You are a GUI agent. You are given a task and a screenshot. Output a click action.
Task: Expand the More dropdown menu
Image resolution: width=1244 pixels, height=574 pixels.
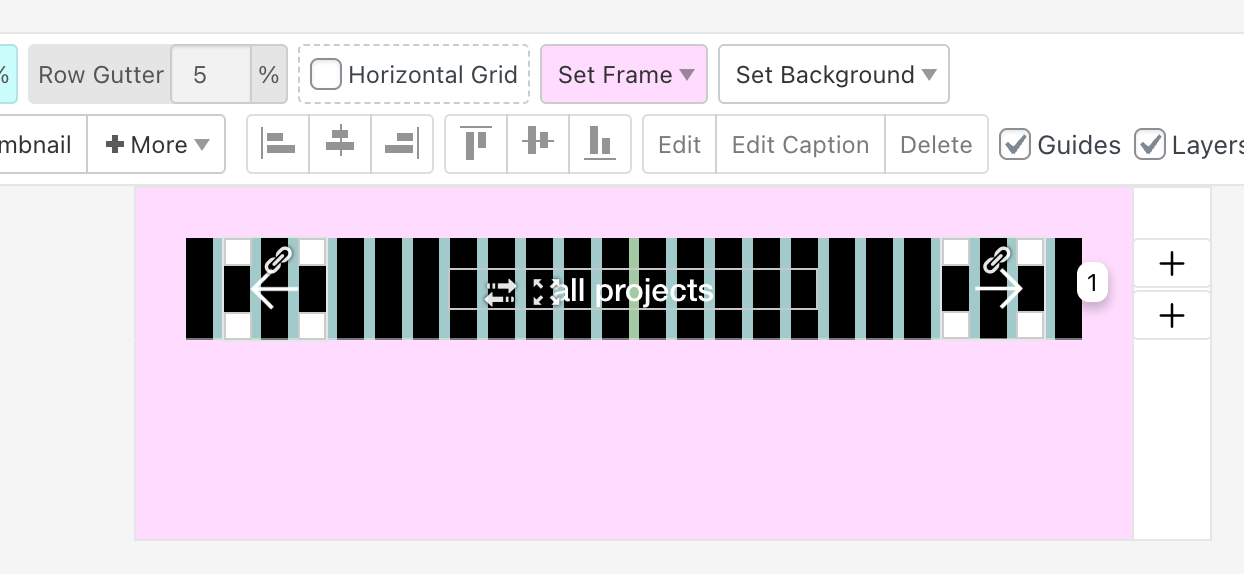point(157,145)
